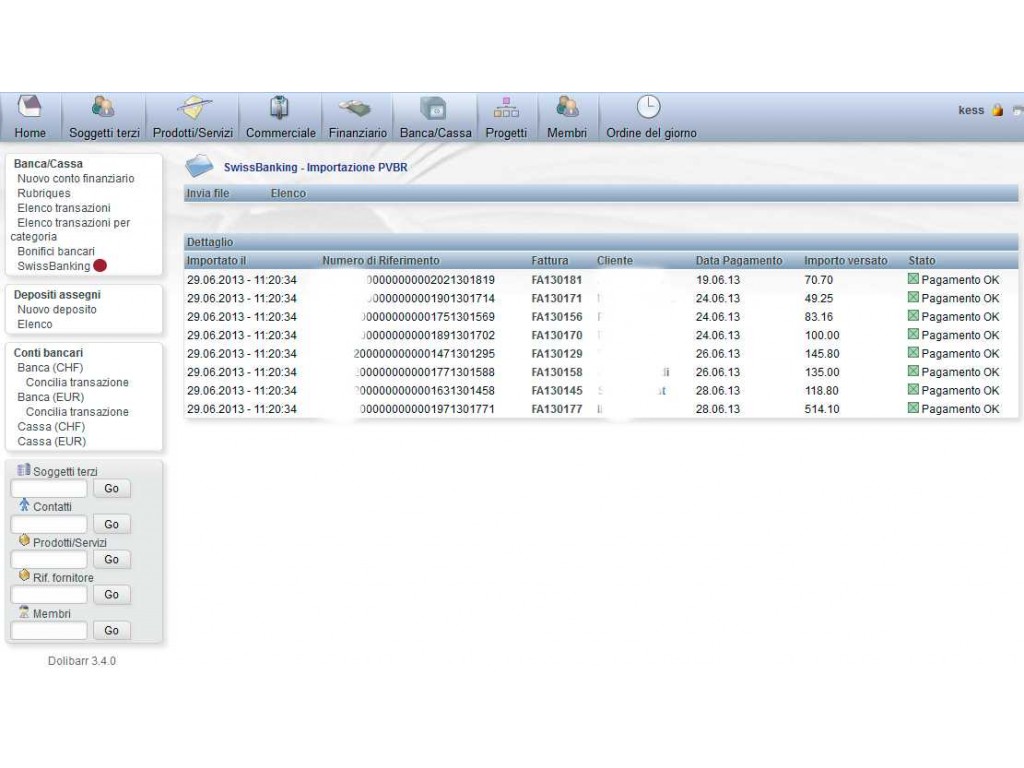
Task: Open Concilia transazione under Banca (EUR)
Action: coord(77,412)
